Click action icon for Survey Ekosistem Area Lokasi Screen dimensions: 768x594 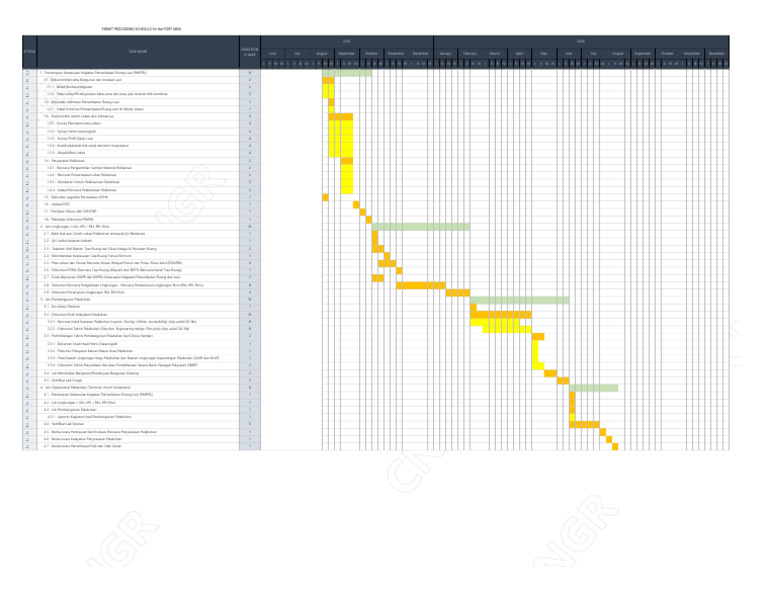coord(27,123)
